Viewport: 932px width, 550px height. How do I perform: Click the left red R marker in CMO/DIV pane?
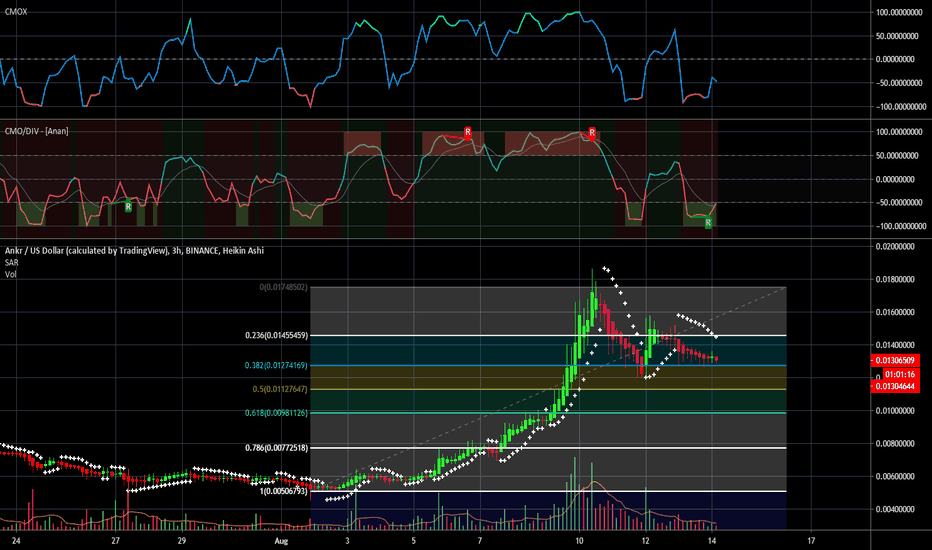(468, 131)
